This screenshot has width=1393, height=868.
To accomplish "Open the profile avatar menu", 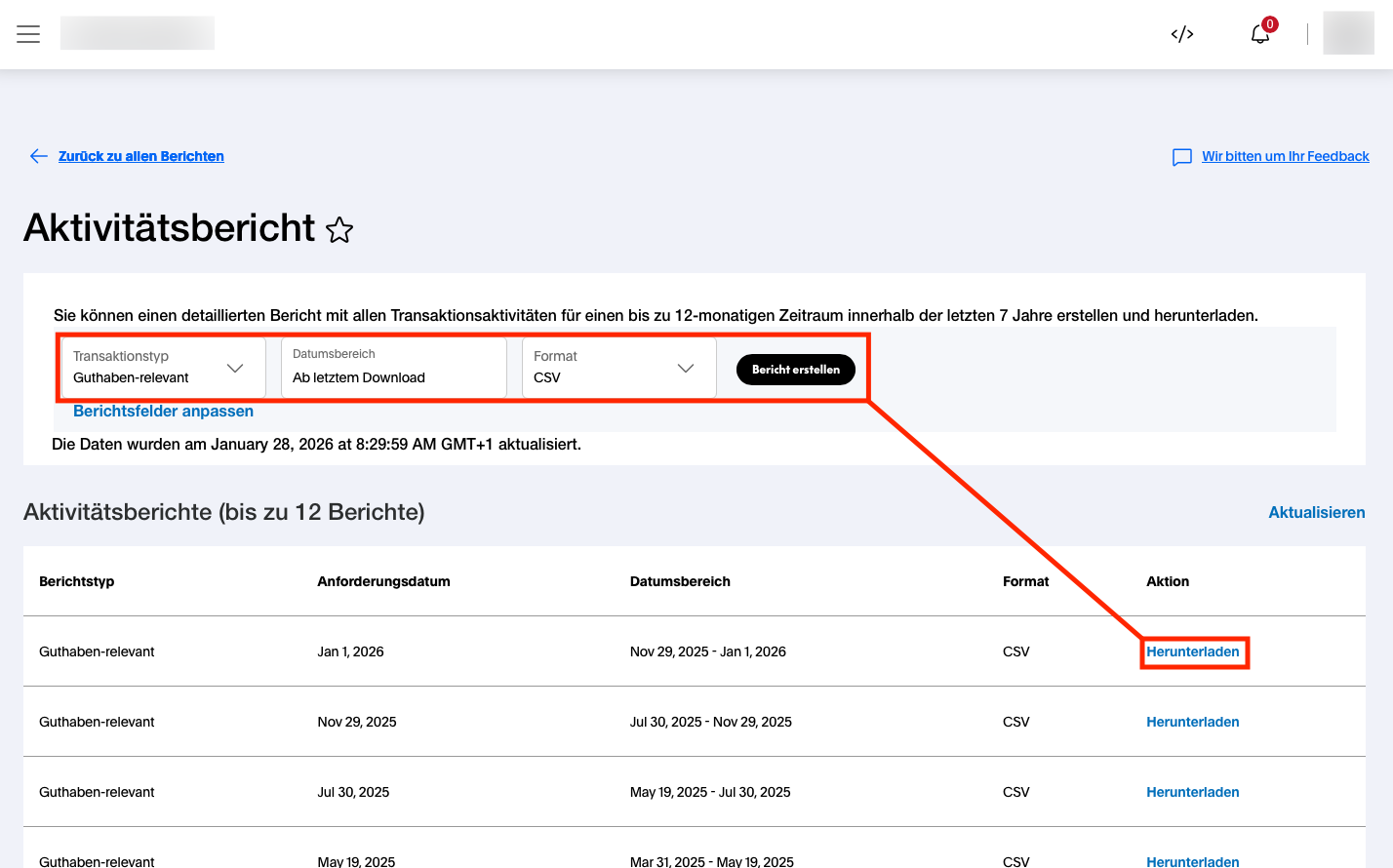I will (1348, 33).
